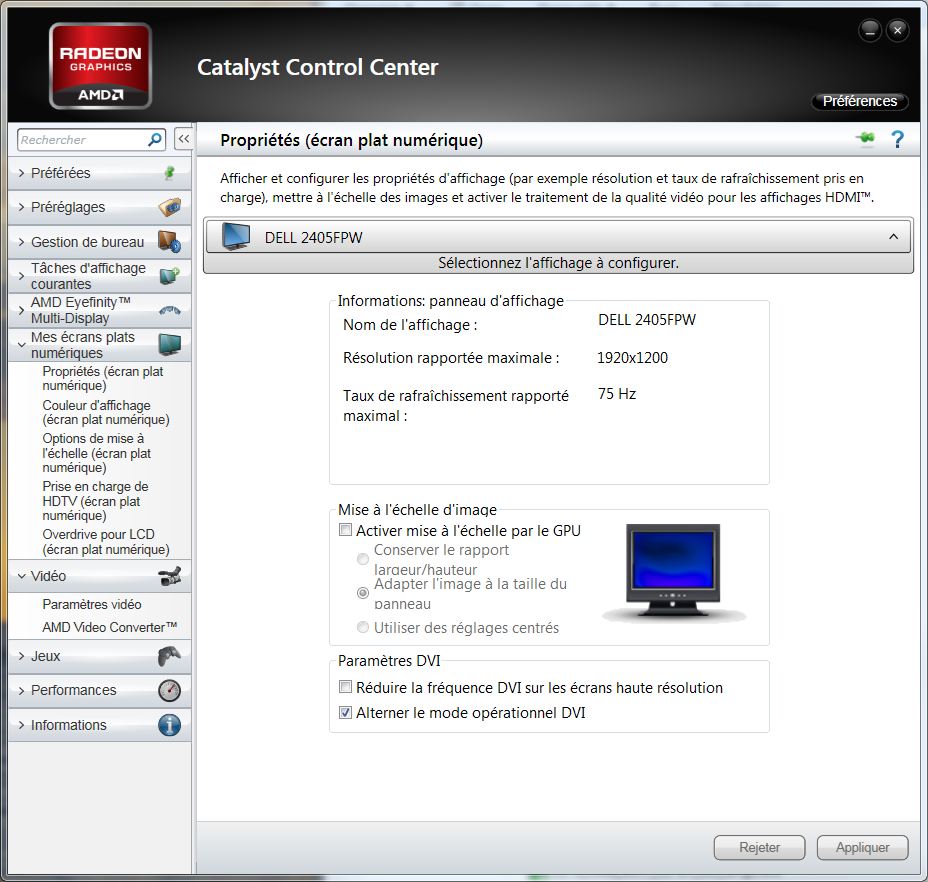Collapse Mes écrans plats numériques section

pyautogui.click(x=21, y=345)
